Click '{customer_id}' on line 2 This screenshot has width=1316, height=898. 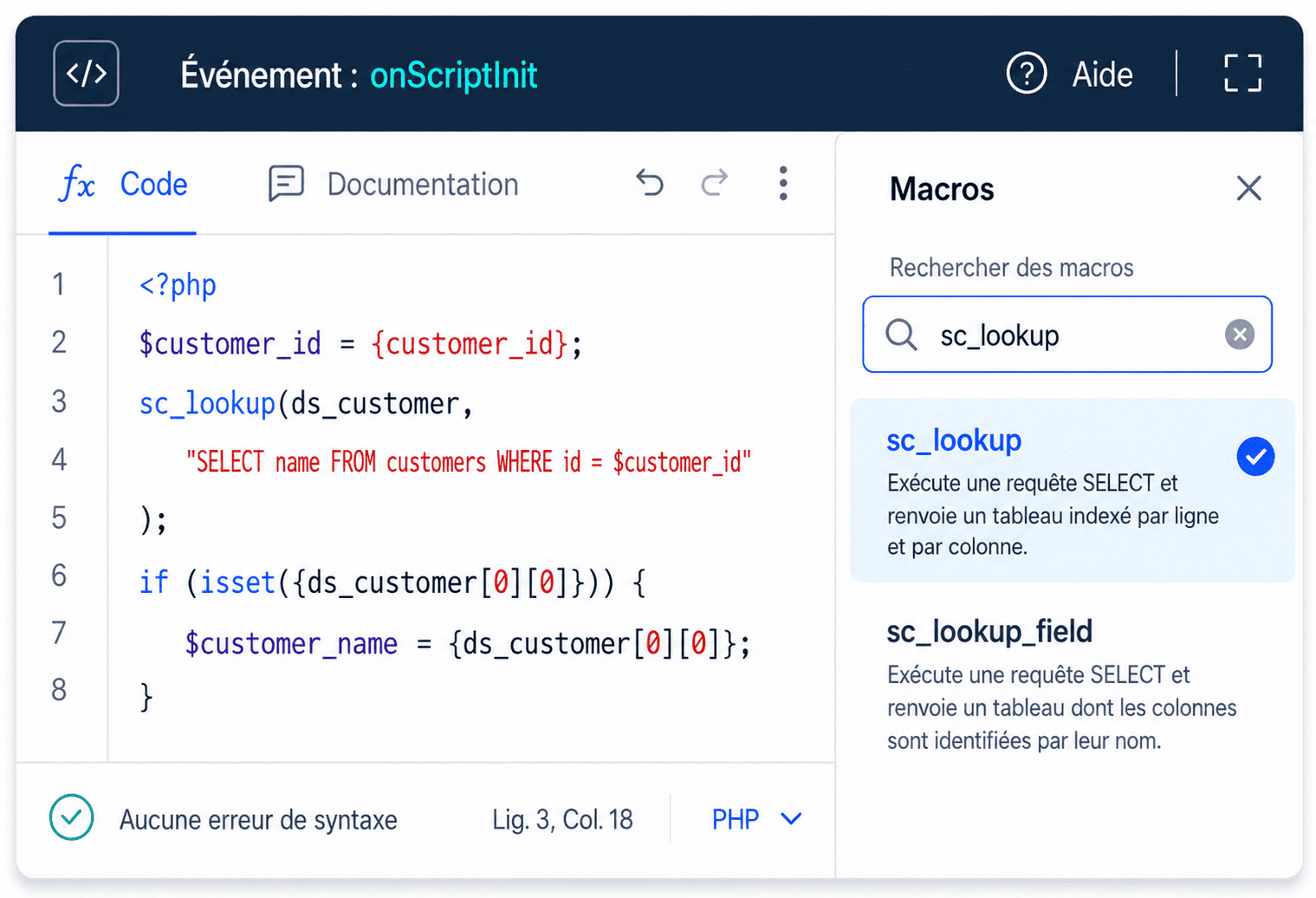[470, 344]
